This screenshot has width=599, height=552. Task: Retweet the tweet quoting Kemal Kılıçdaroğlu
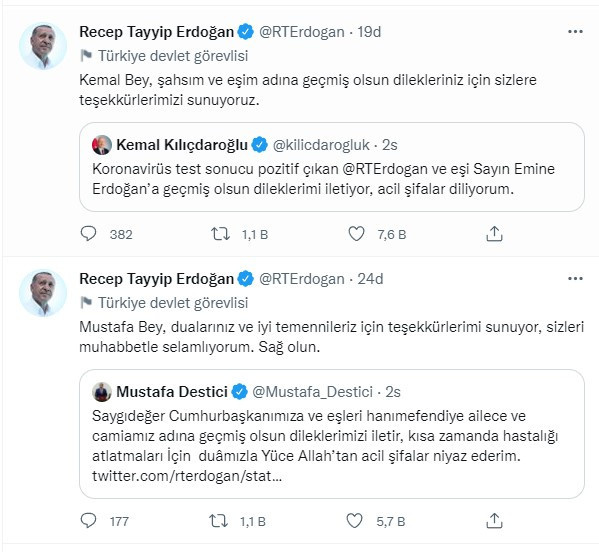pyautogui.click(x=220, y=234)
